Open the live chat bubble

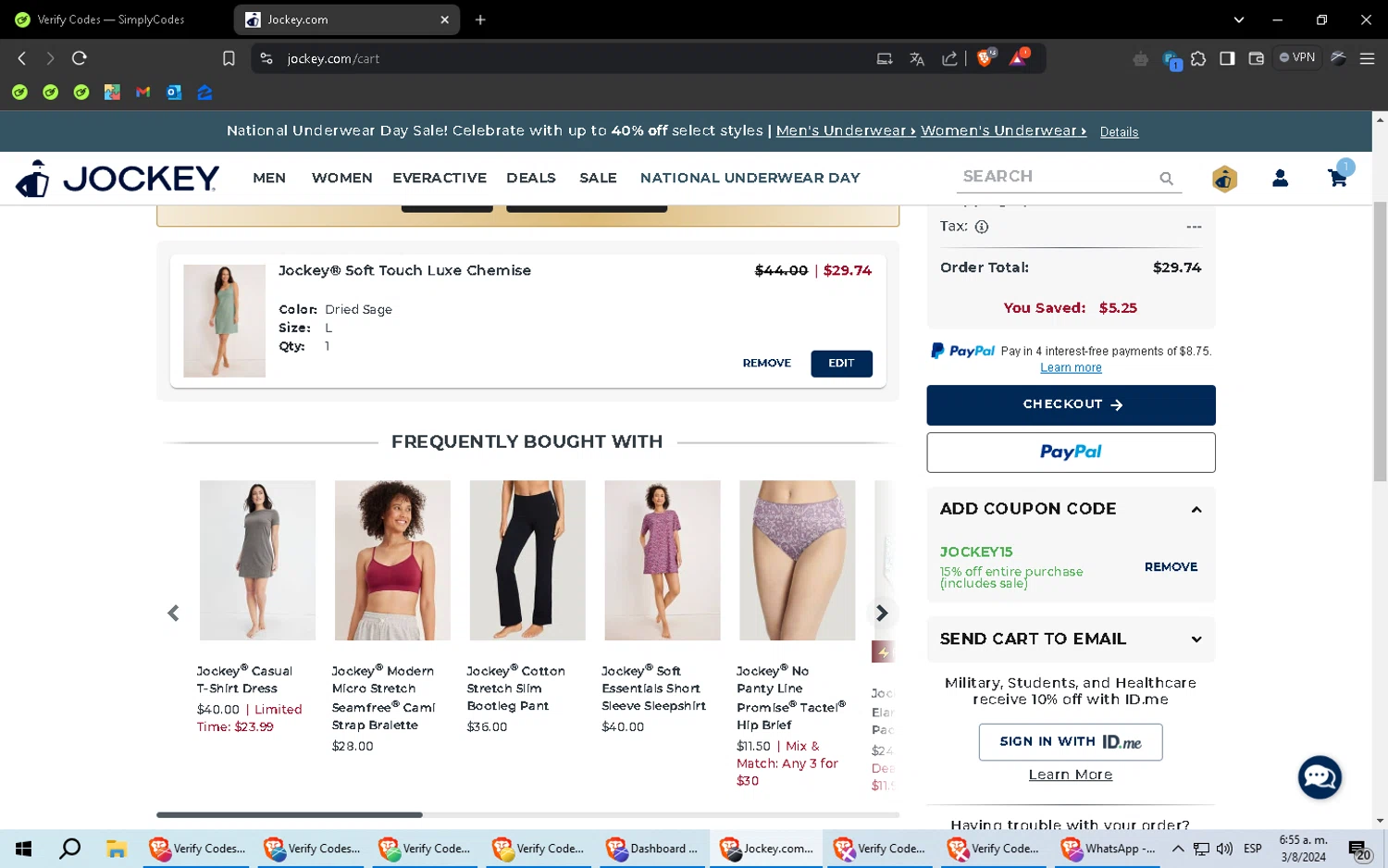(x=1320, y=777)
